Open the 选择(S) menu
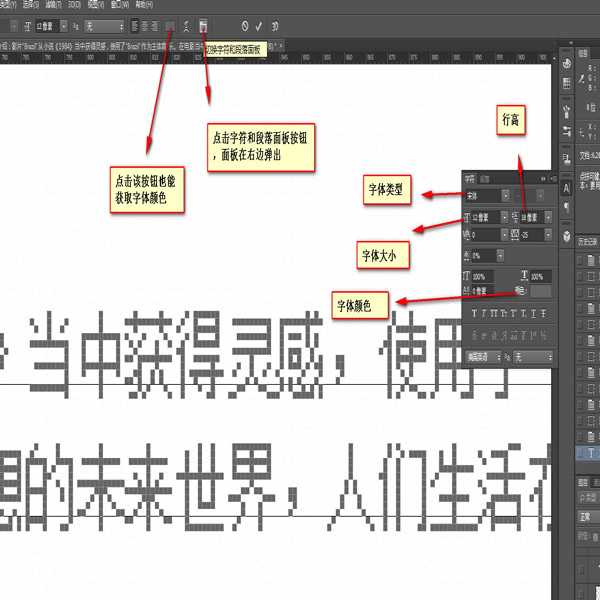Image resolution: width=600 pixels, height=600 pixels. 31,5
